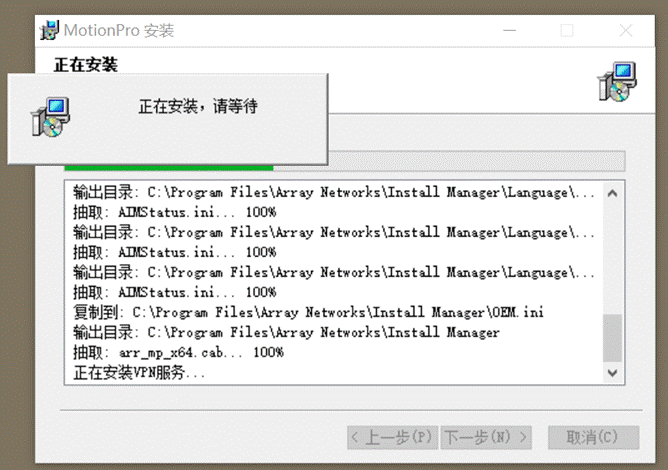Click the install log scrollbar thumb
This screenshot has height=470, width=668.
(x=612, y=338)
